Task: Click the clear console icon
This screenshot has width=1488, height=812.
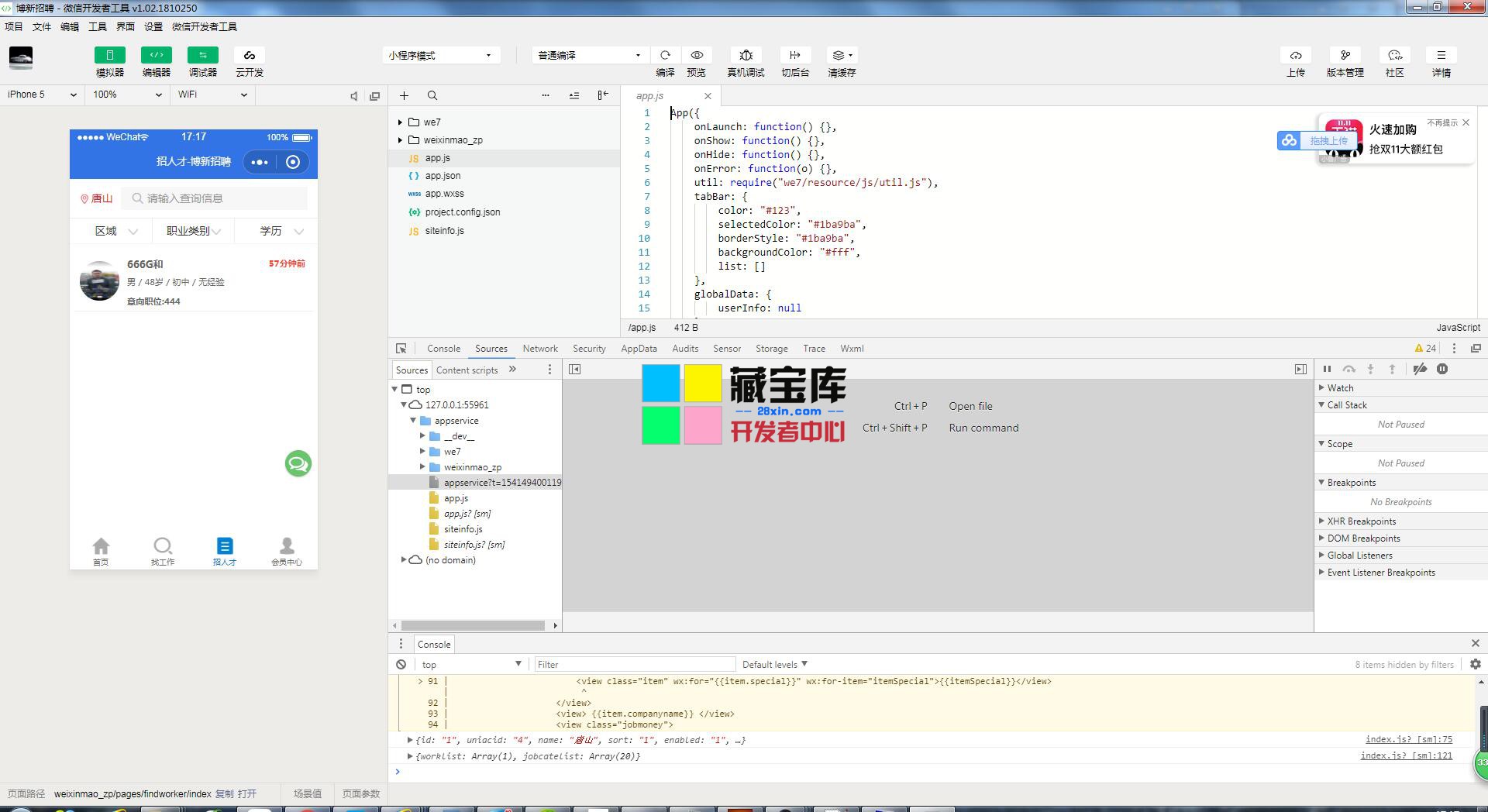Action: pos(401,664)
